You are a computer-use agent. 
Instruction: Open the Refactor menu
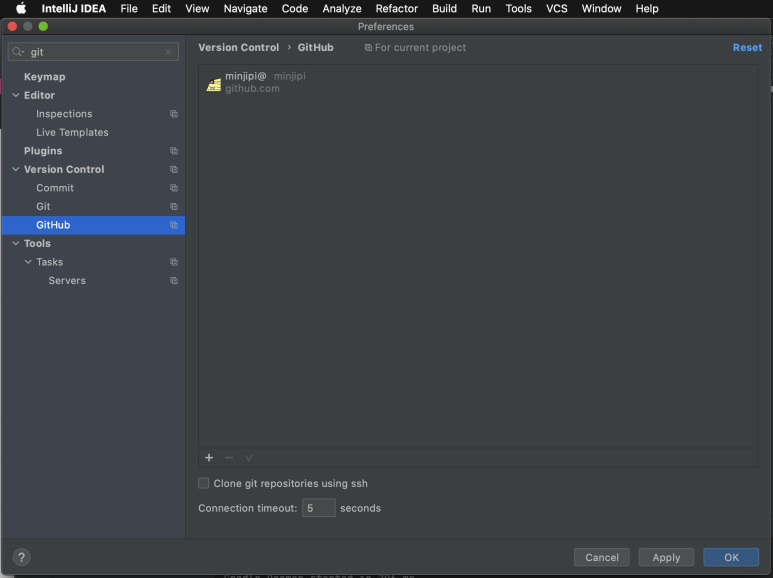point(397,8)
